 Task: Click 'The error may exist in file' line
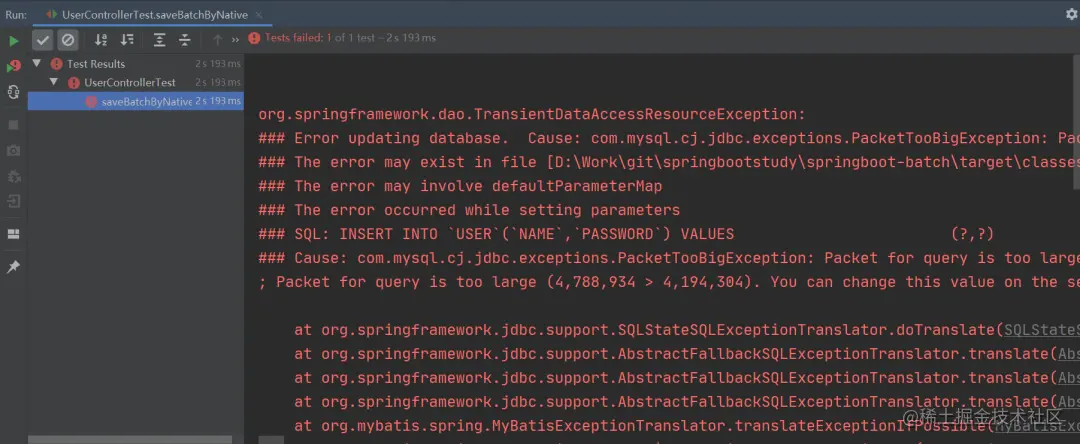click(669, 162)
